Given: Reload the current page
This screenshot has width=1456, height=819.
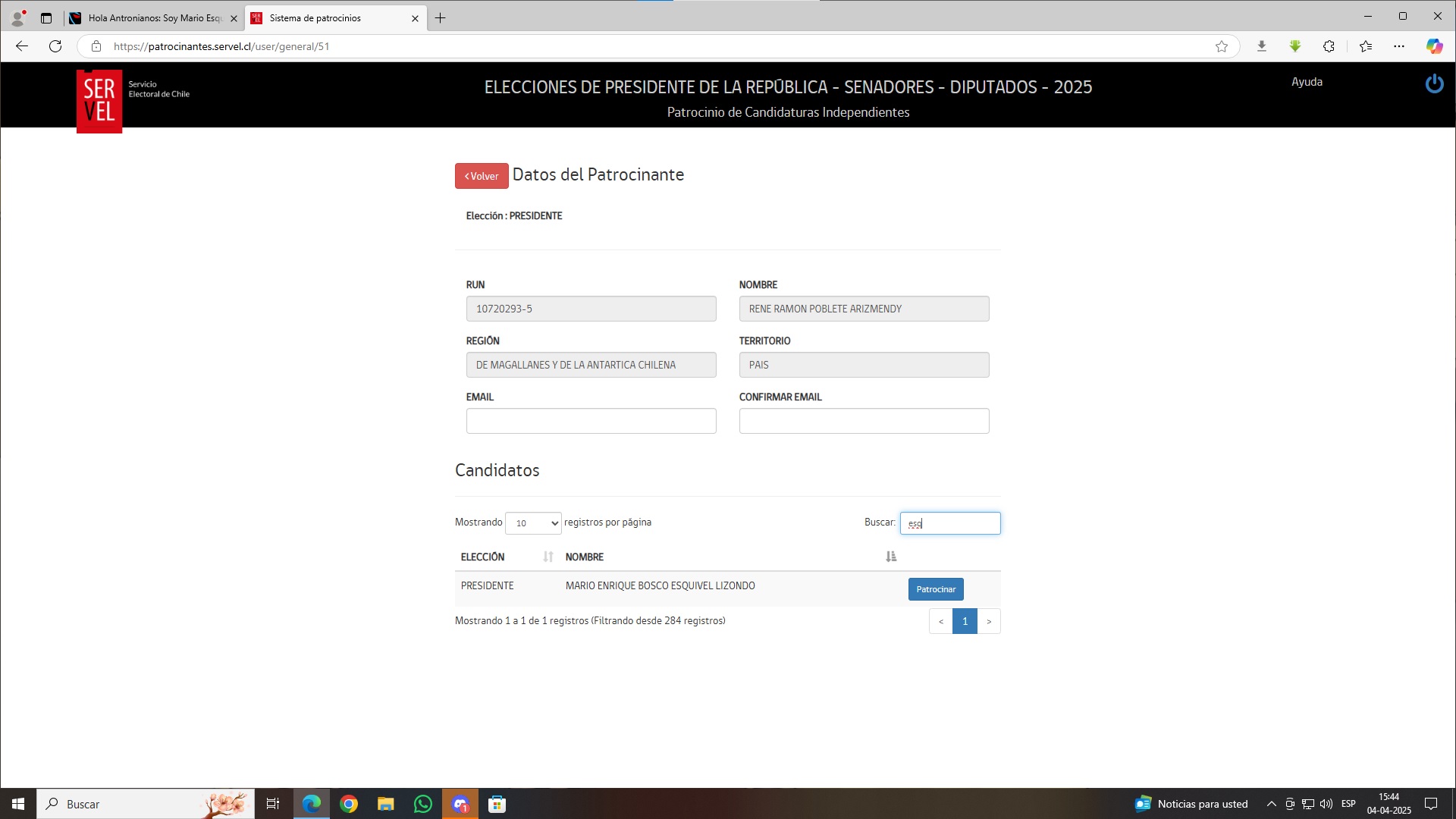Looking at the screenshot, I should [55, 46].
